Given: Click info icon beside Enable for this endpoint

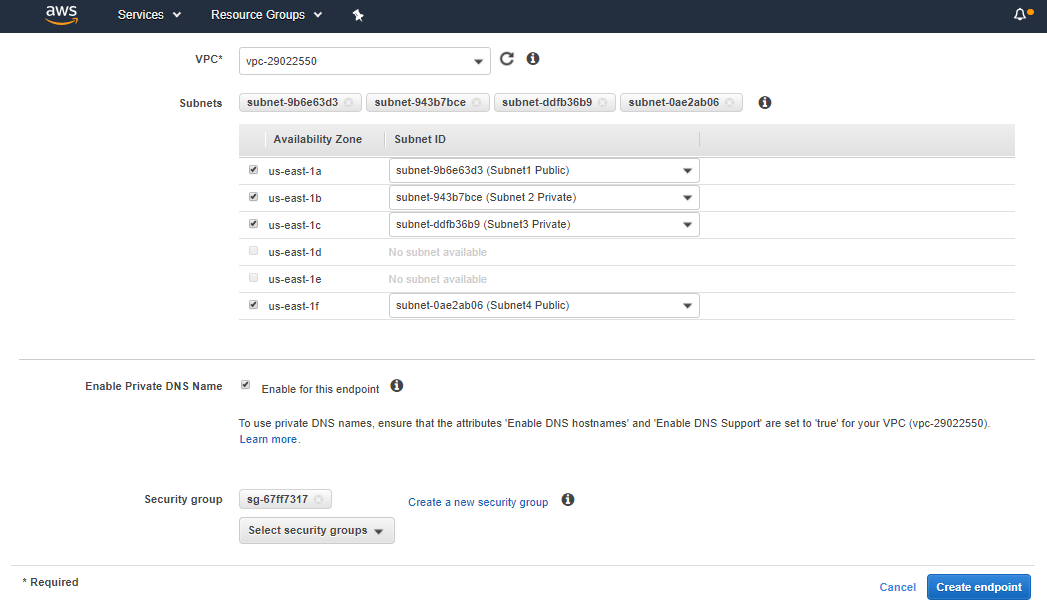Looking at the screenshot, I should (x=396, y=386).
